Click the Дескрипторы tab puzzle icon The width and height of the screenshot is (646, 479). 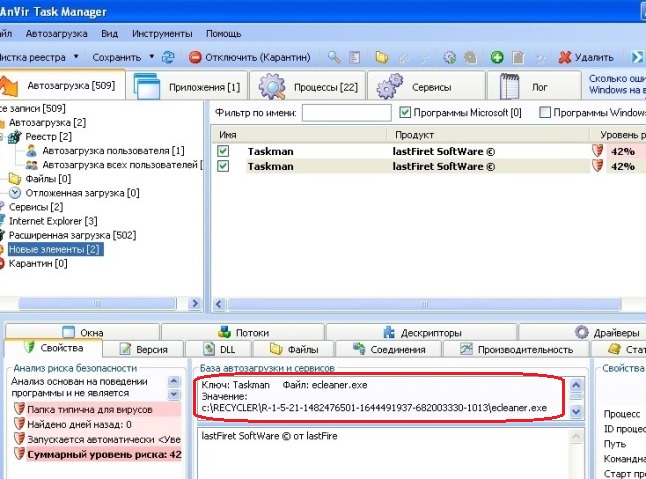tap(389, 332)
